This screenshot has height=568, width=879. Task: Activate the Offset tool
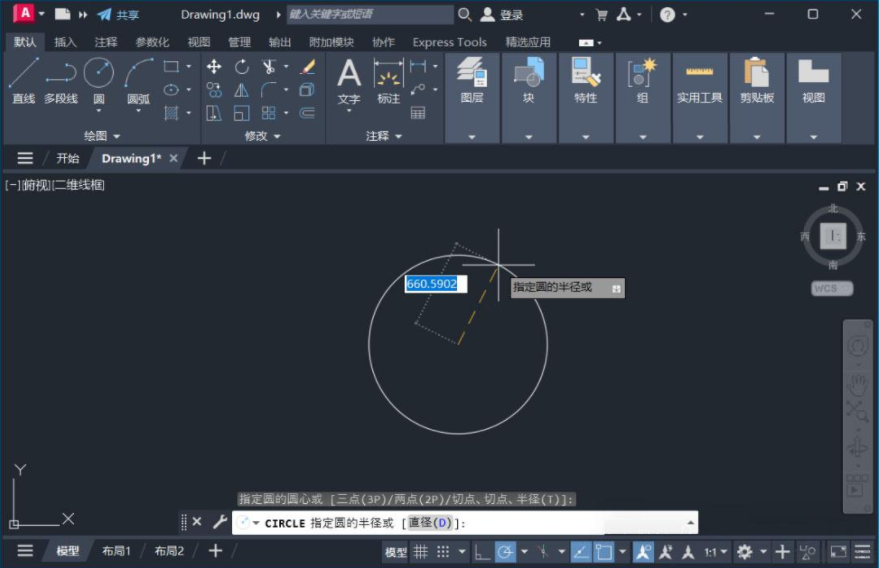[307, 113]
